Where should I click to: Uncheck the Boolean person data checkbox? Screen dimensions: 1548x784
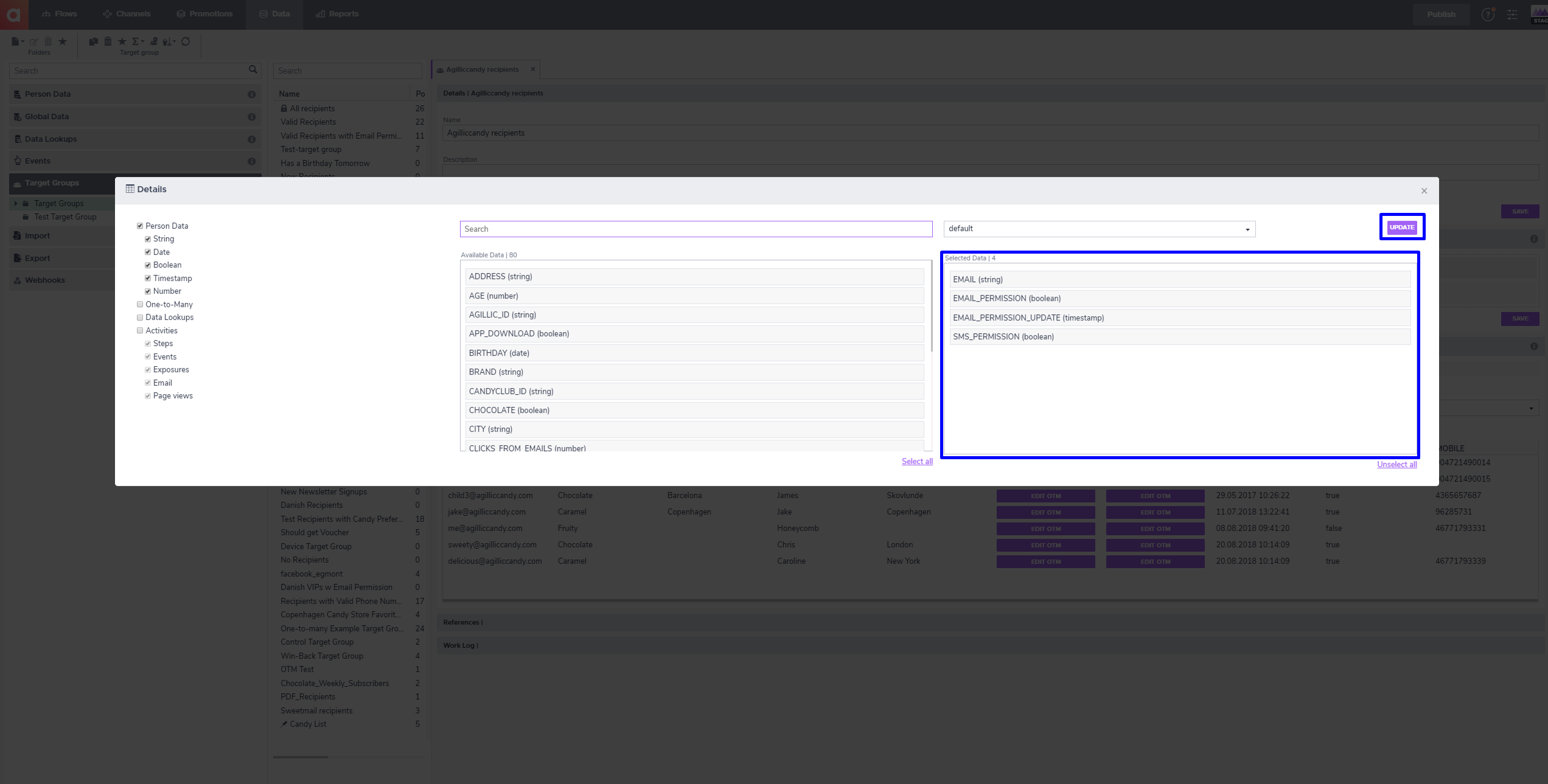coord(148,265)
